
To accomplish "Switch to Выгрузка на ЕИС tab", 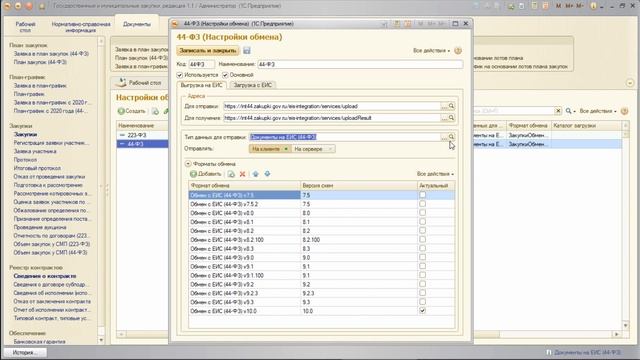I will 201,85.
